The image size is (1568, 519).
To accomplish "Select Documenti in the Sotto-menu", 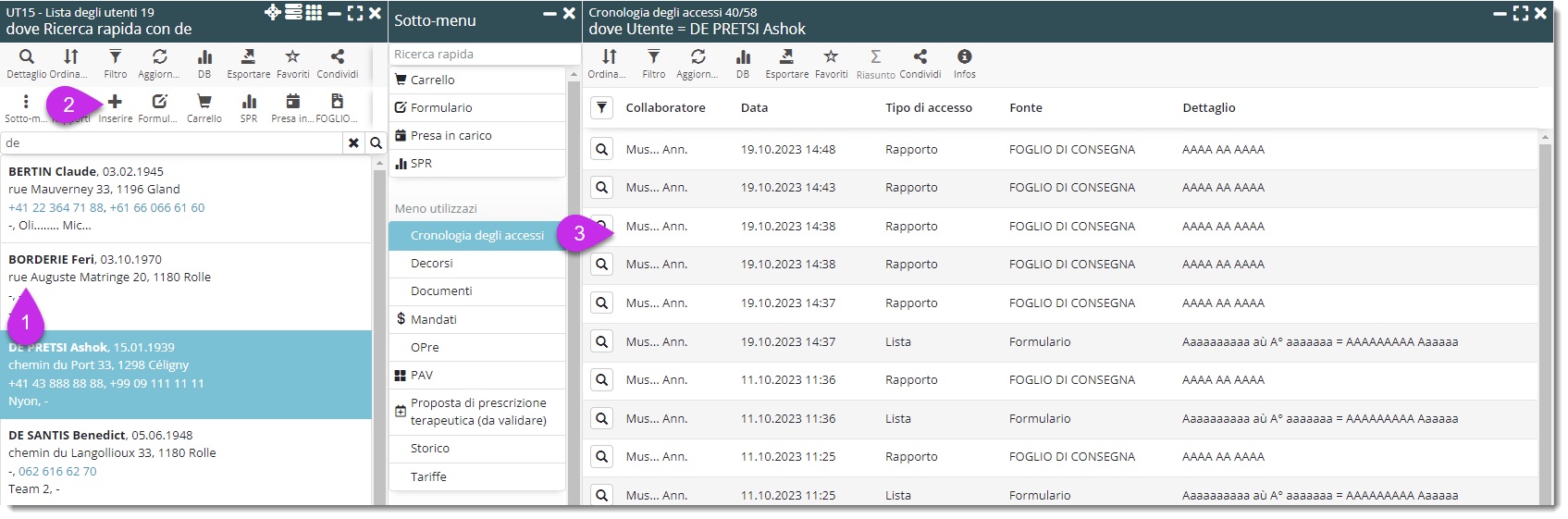I will [441, 291].
